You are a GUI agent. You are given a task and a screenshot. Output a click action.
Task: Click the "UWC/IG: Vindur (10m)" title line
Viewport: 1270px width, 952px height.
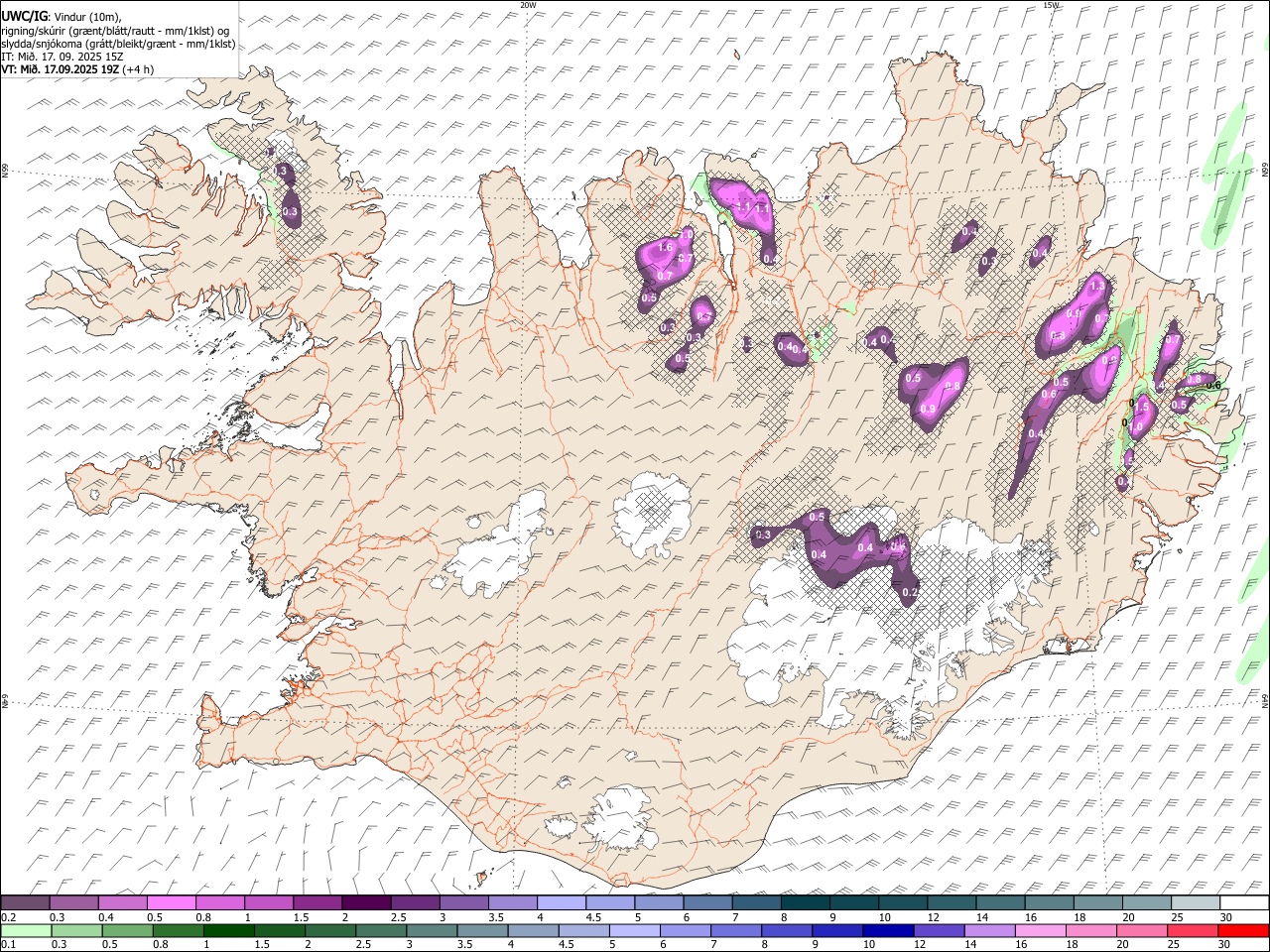(x=63, y=17)
